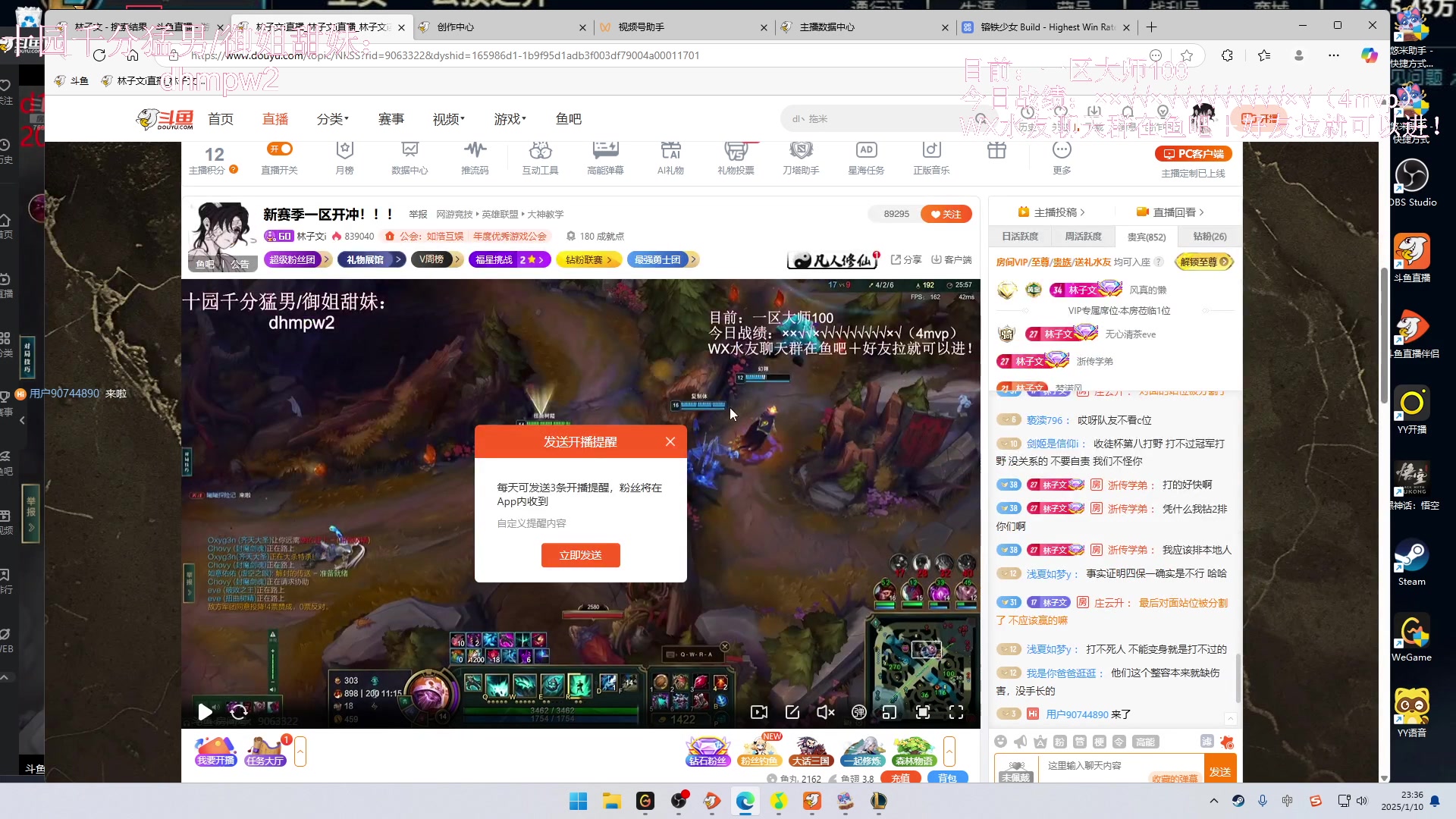Viewport: 1456px width, 819px height.
Task: Close the 发送开播提醒 dialog
Action: coord(670,441)
